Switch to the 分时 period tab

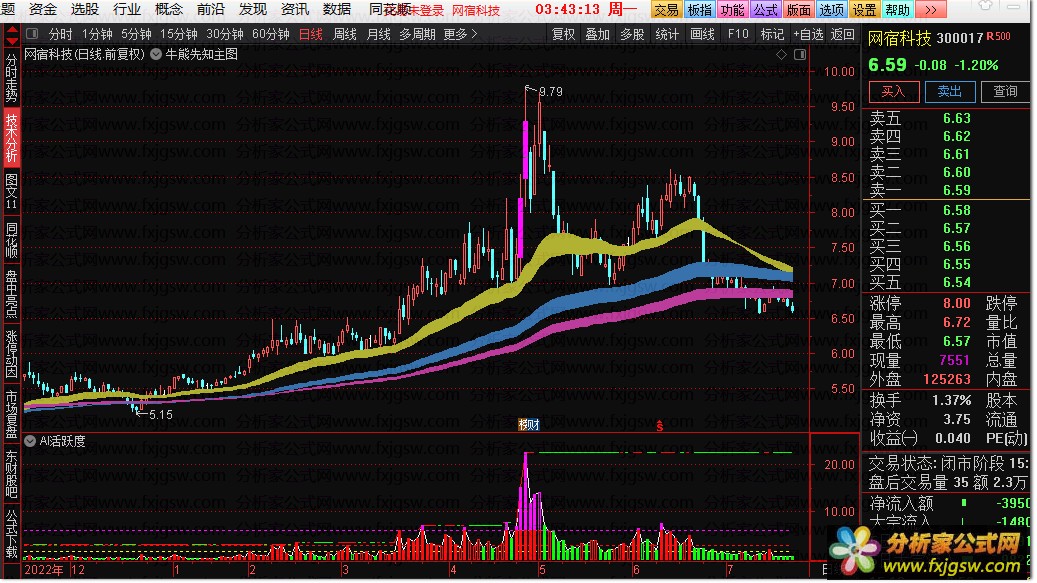[60, 34]
